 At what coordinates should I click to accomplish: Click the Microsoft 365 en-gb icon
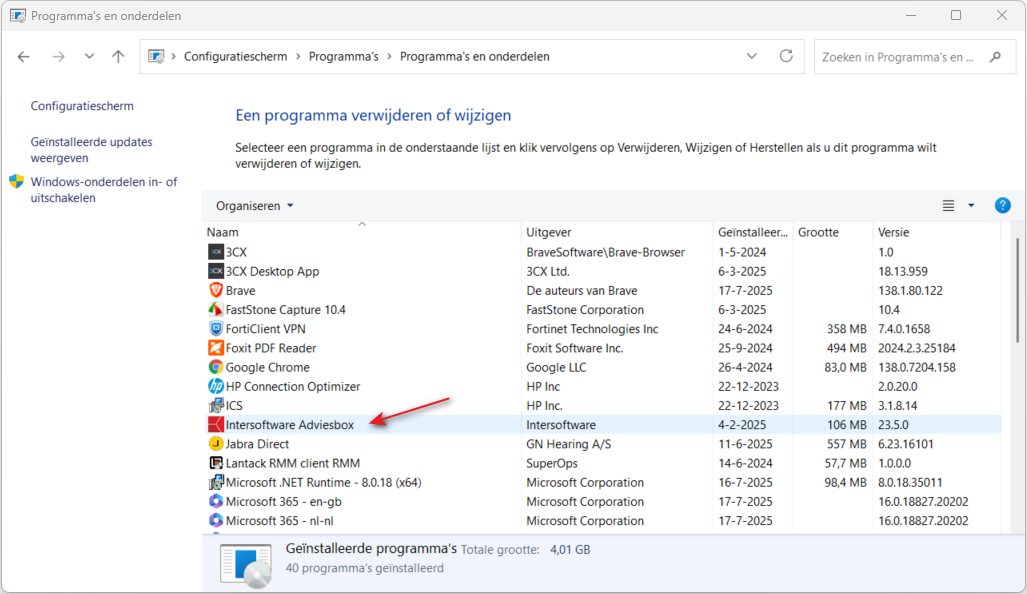(x=215, y=501)
